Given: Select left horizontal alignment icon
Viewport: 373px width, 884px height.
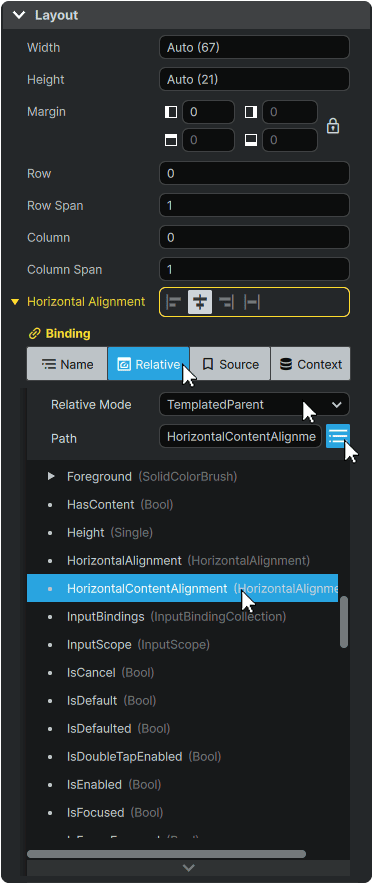Looking at the screenshot, I should (x=174, y=303).
